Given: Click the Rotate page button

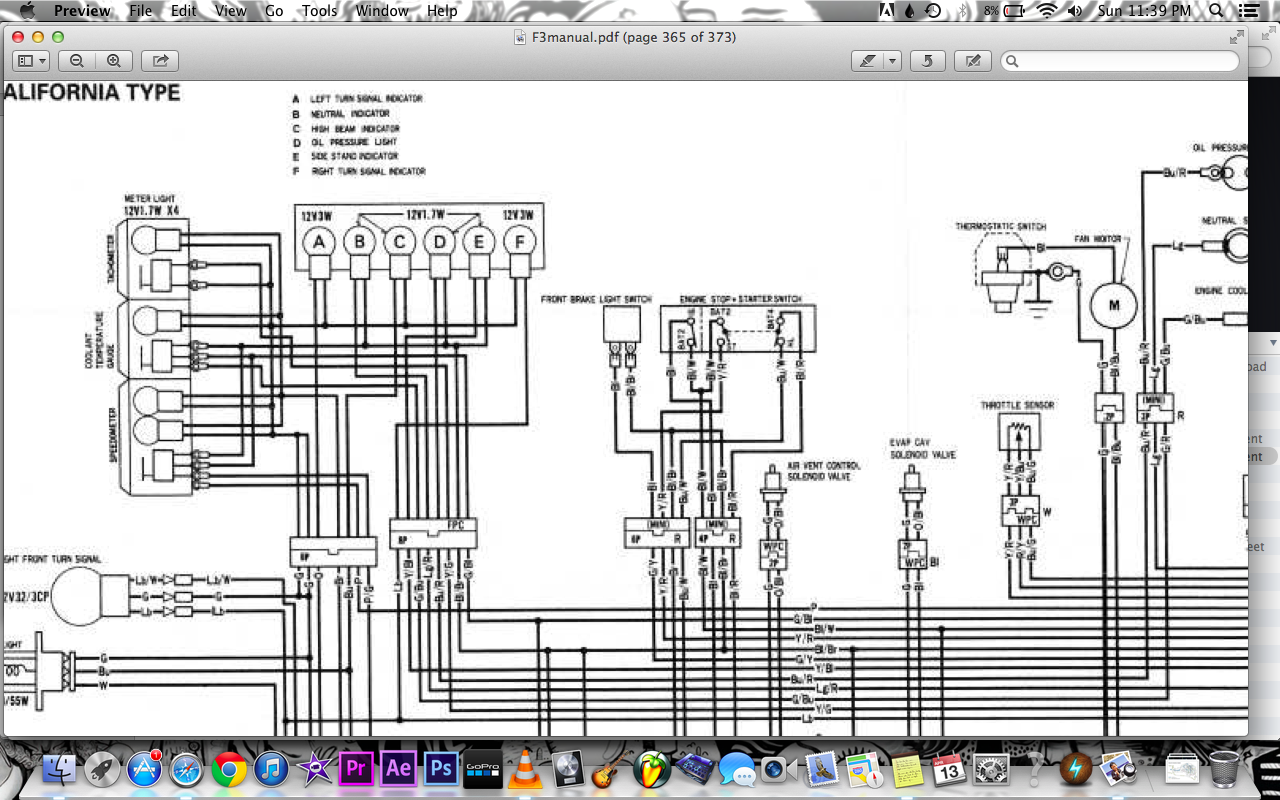Looking at the screenshot, I should 928,61.
